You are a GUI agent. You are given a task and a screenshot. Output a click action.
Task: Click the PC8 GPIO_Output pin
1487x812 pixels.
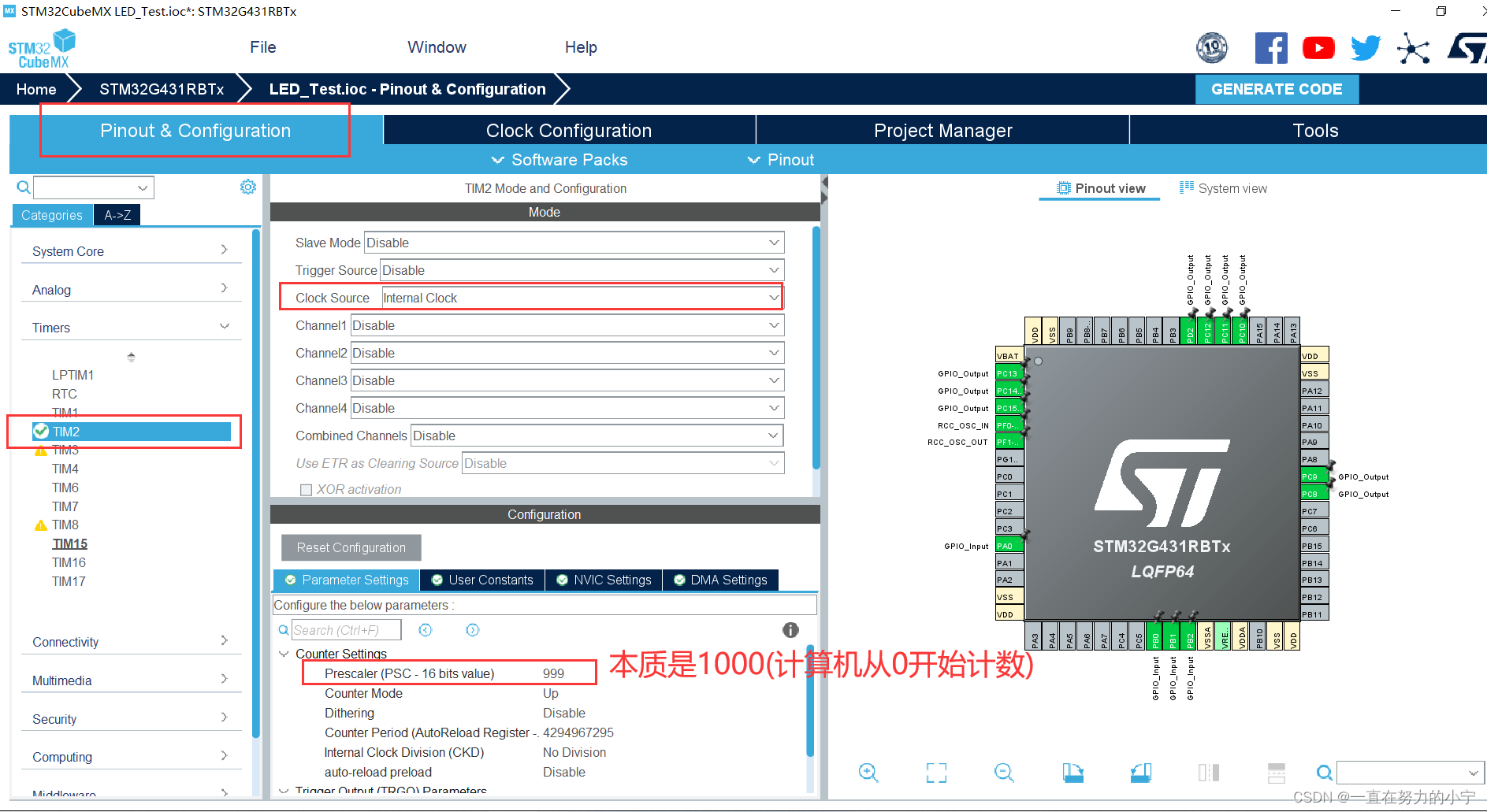click(1314, 494)
